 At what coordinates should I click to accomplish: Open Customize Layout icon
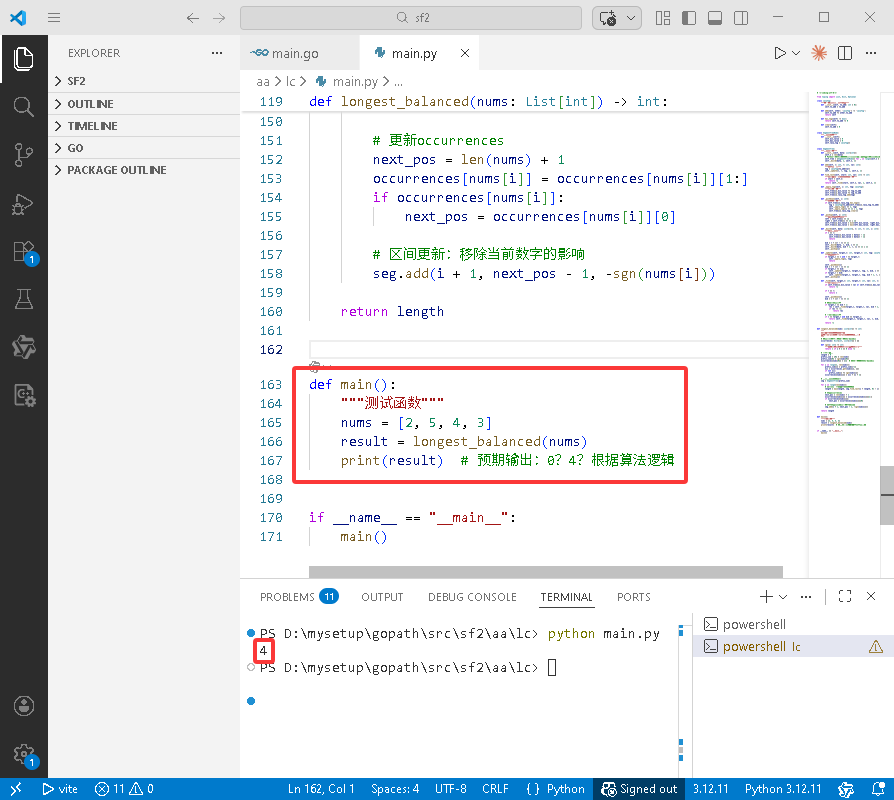point(663,18)
